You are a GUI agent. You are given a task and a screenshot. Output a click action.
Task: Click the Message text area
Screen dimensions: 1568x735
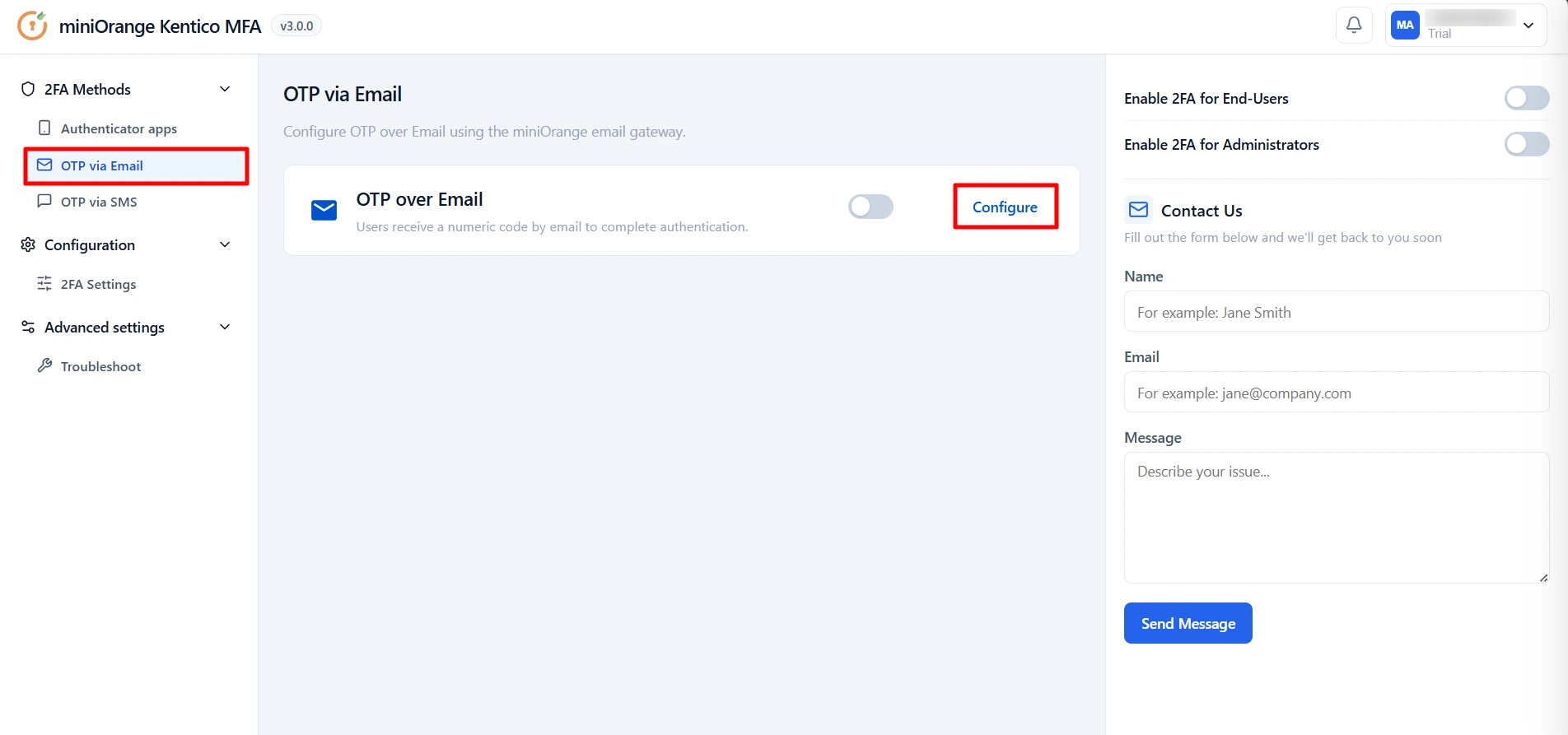tap(1337, 518)
